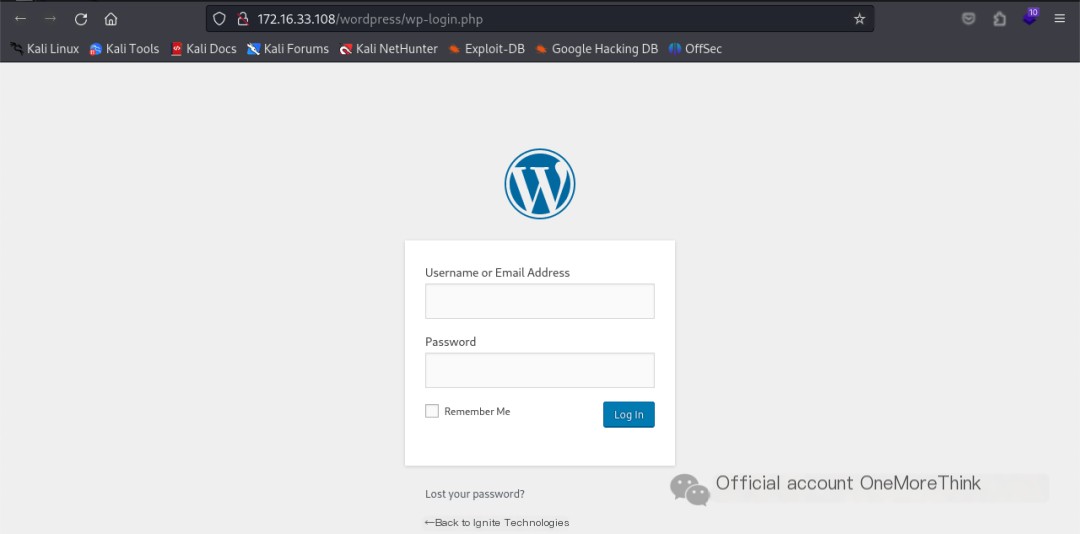This screenshot has width=1080, height=534.
Task: Open the Kali Linux bookmark
Action: 45,49
